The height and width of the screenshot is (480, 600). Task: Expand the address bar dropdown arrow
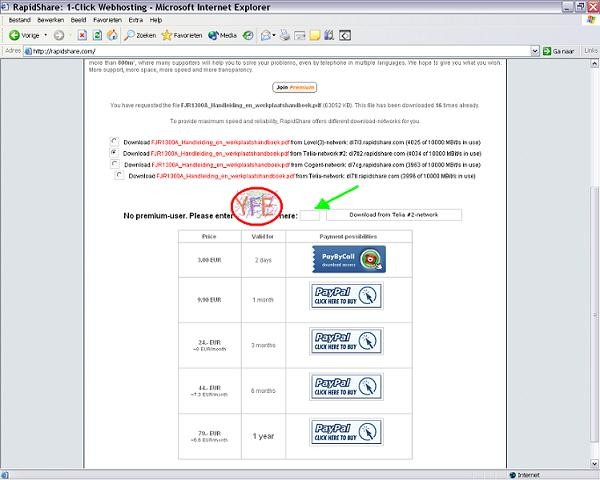click(x=535, y=51)
